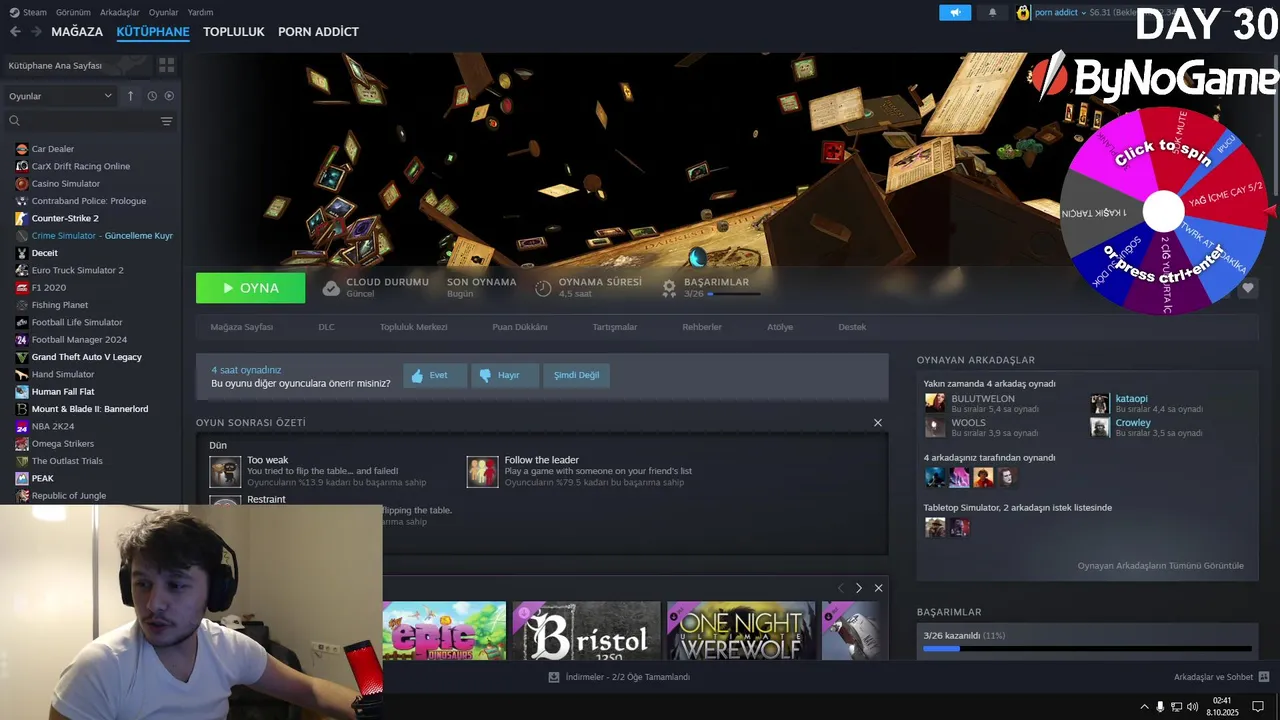Click the Too weak achievement icon
The image size is (1280, 720).
225,471
